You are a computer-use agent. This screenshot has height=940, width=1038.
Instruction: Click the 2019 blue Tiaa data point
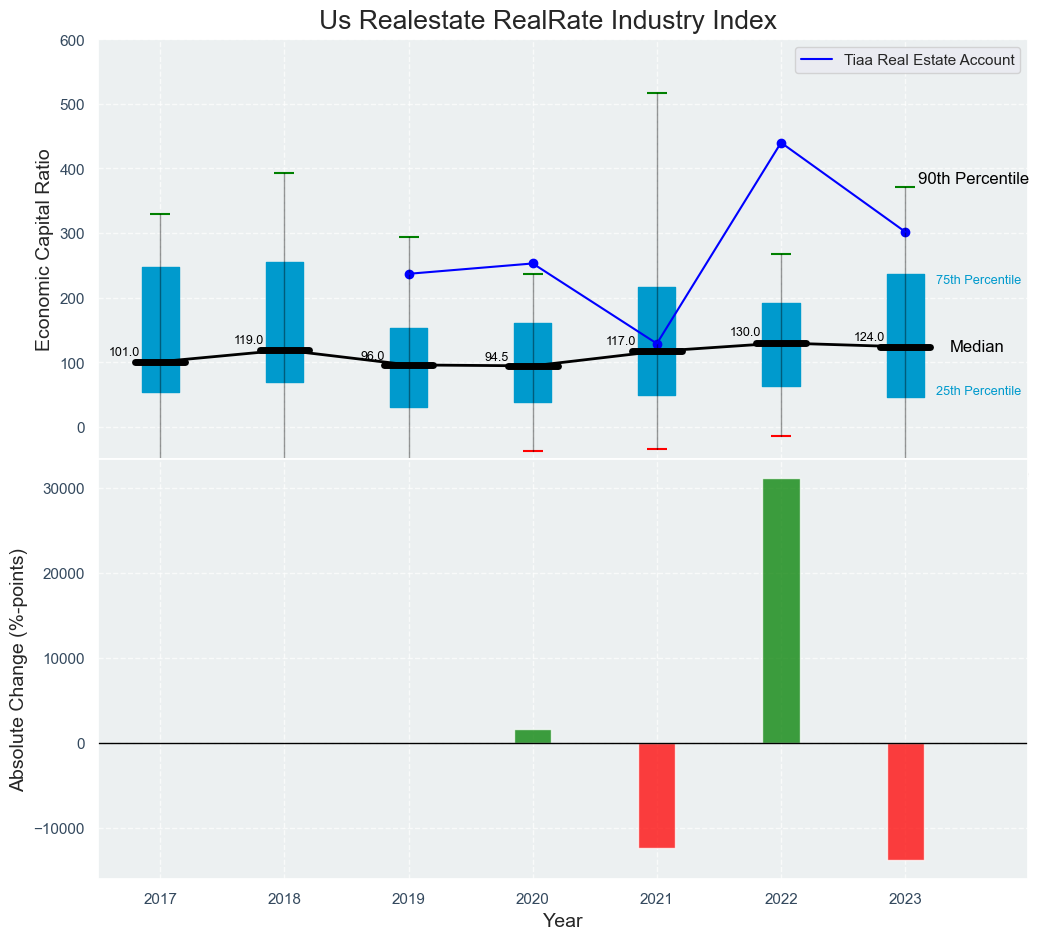[409, 274]
